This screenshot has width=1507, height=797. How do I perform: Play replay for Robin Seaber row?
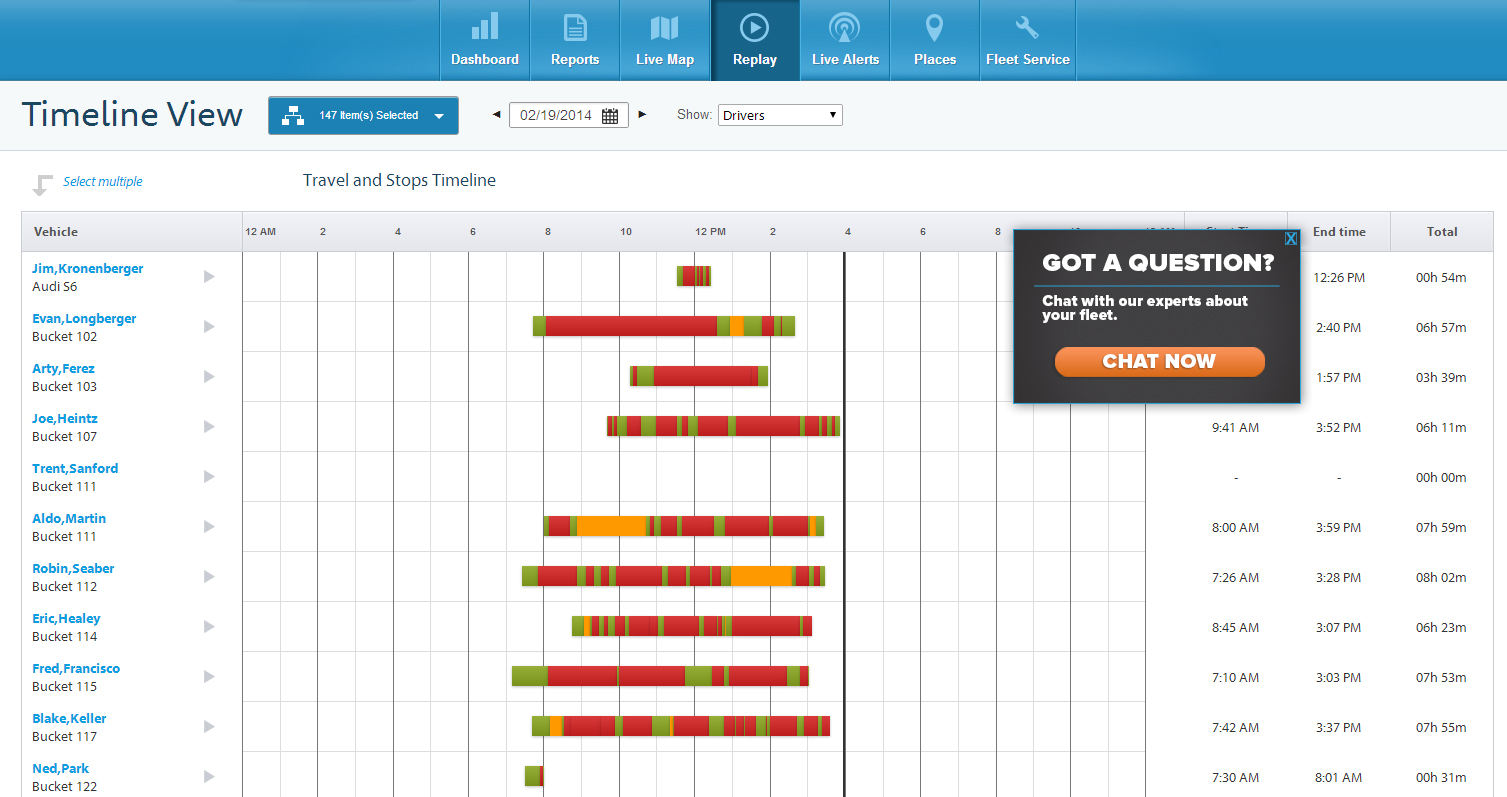tap(209, 577)
